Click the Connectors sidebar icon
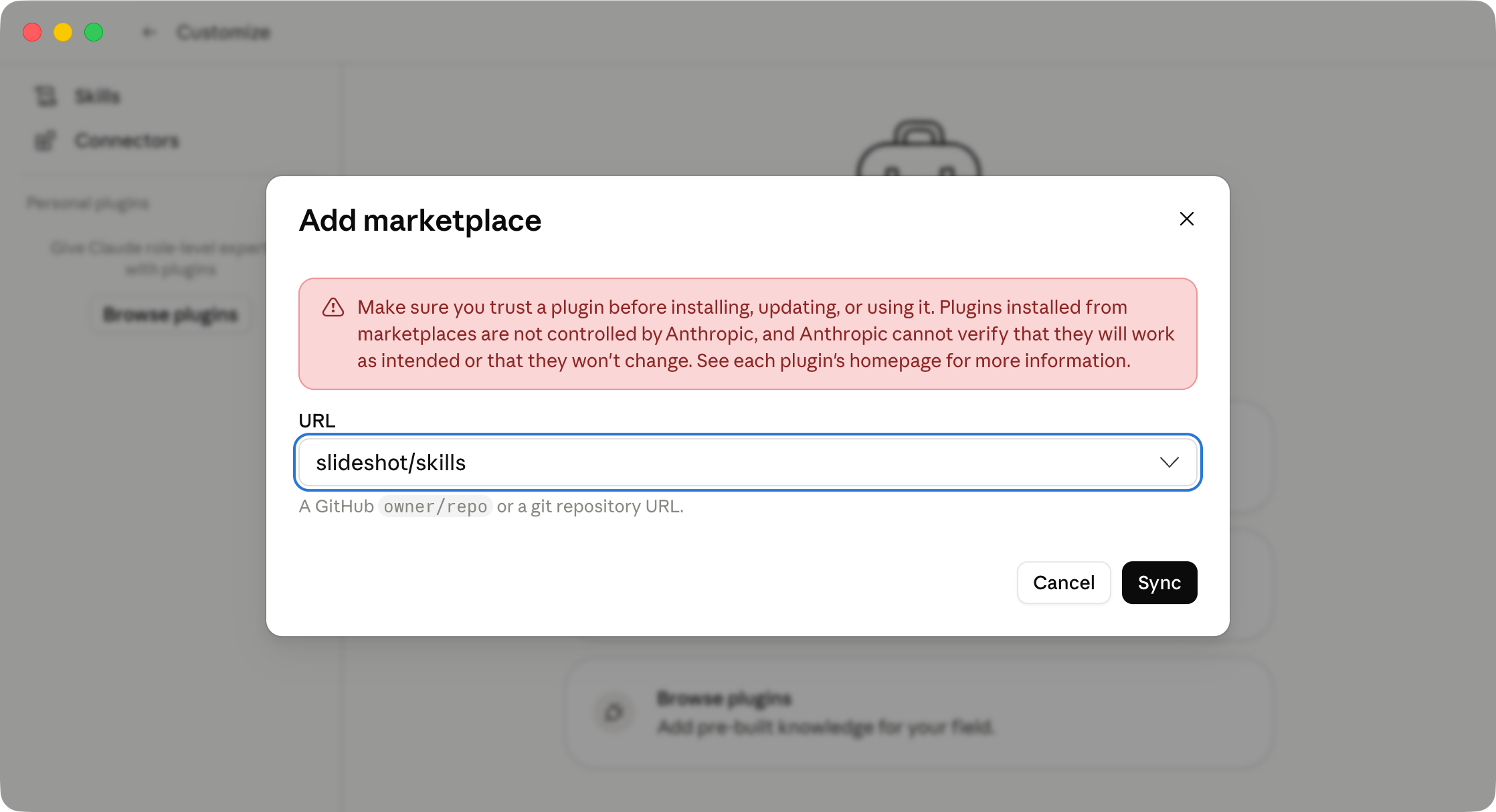The width and height of the screenshot is (1496, 812). point(45,140)
